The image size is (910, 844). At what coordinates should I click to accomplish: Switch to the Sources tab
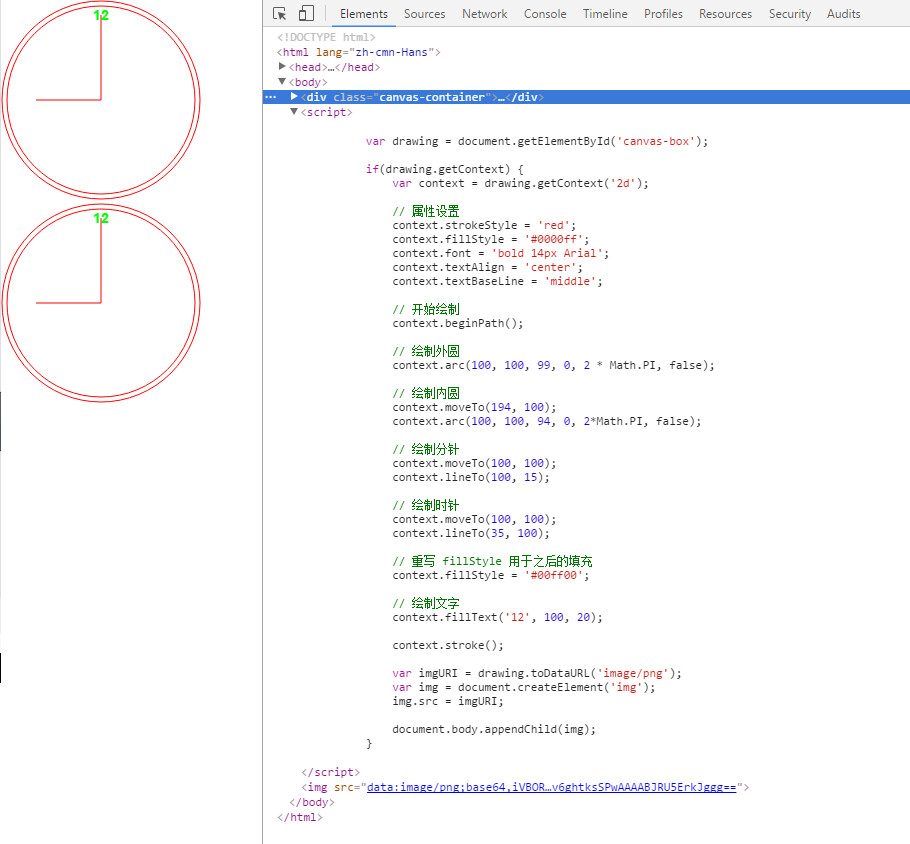[424, 14]
